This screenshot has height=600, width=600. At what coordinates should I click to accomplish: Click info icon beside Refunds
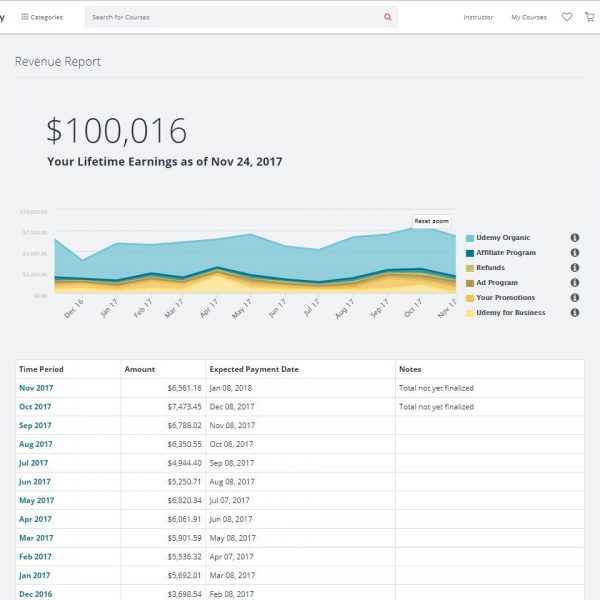(x=575, y=268)
